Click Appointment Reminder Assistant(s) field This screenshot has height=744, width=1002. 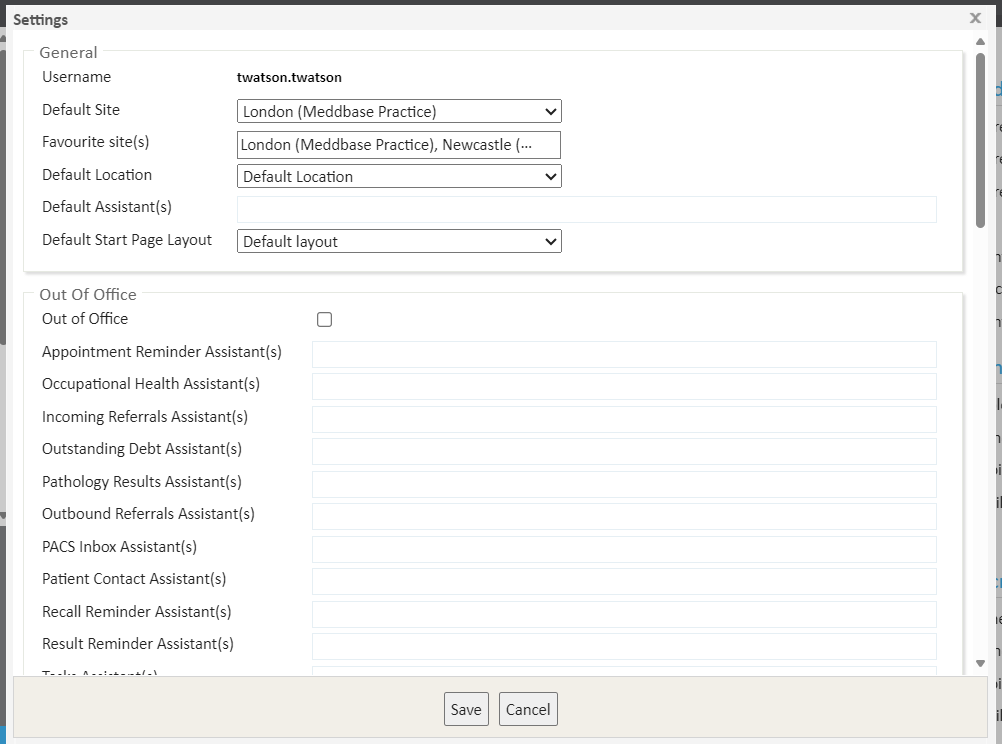(x=624, y=354)
